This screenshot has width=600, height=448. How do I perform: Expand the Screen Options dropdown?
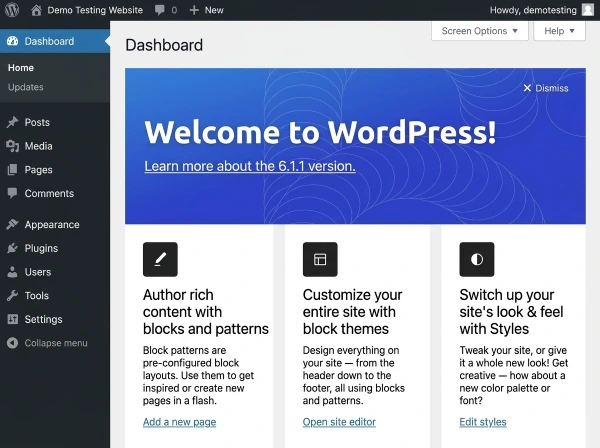pos(480,31)
